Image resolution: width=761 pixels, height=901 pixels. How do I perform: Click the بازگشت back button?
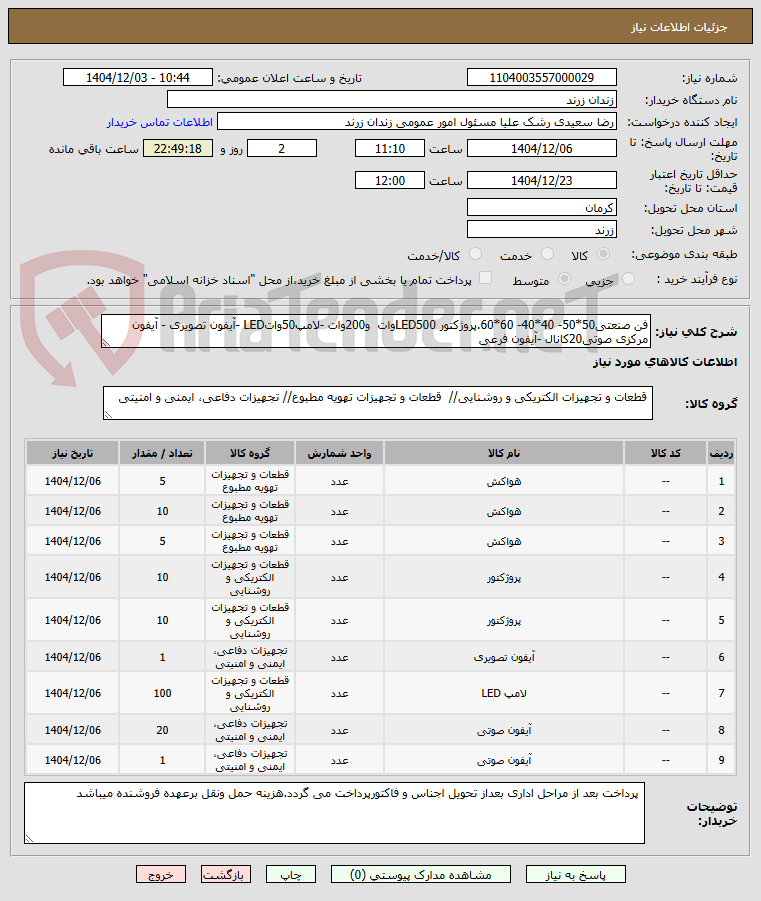pos(226,875)
